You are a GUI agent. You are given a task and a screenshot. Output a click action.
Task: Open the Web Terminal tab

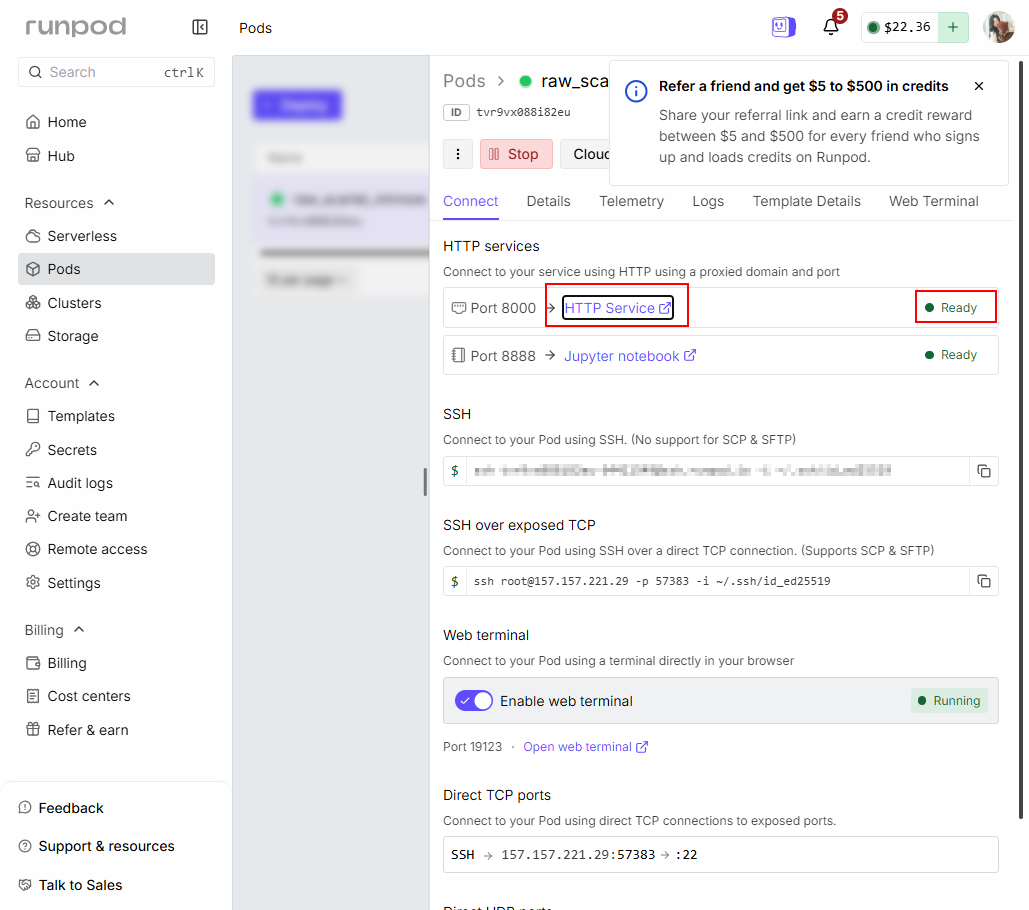coord(933,201)
